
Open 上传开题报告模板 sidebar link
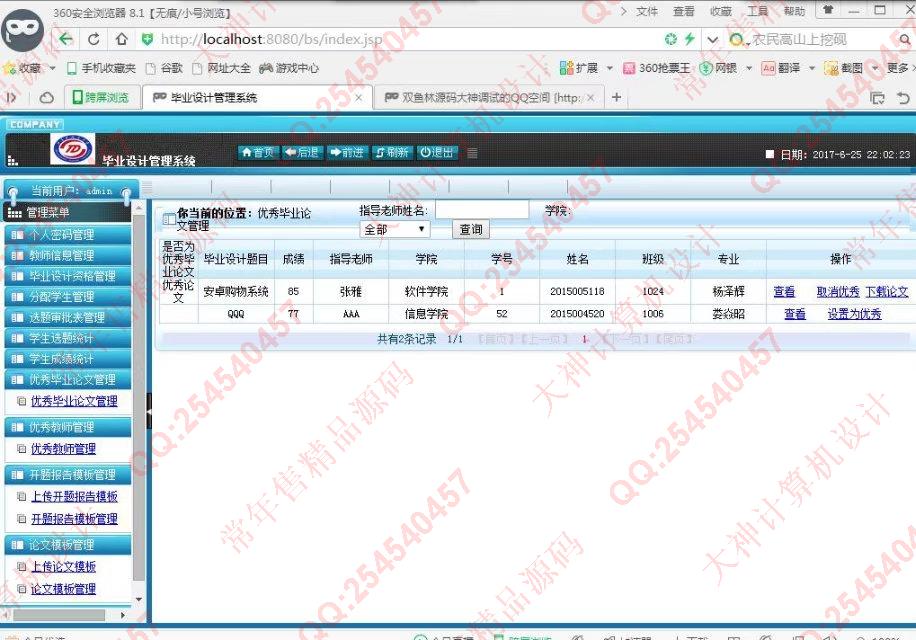74,496
